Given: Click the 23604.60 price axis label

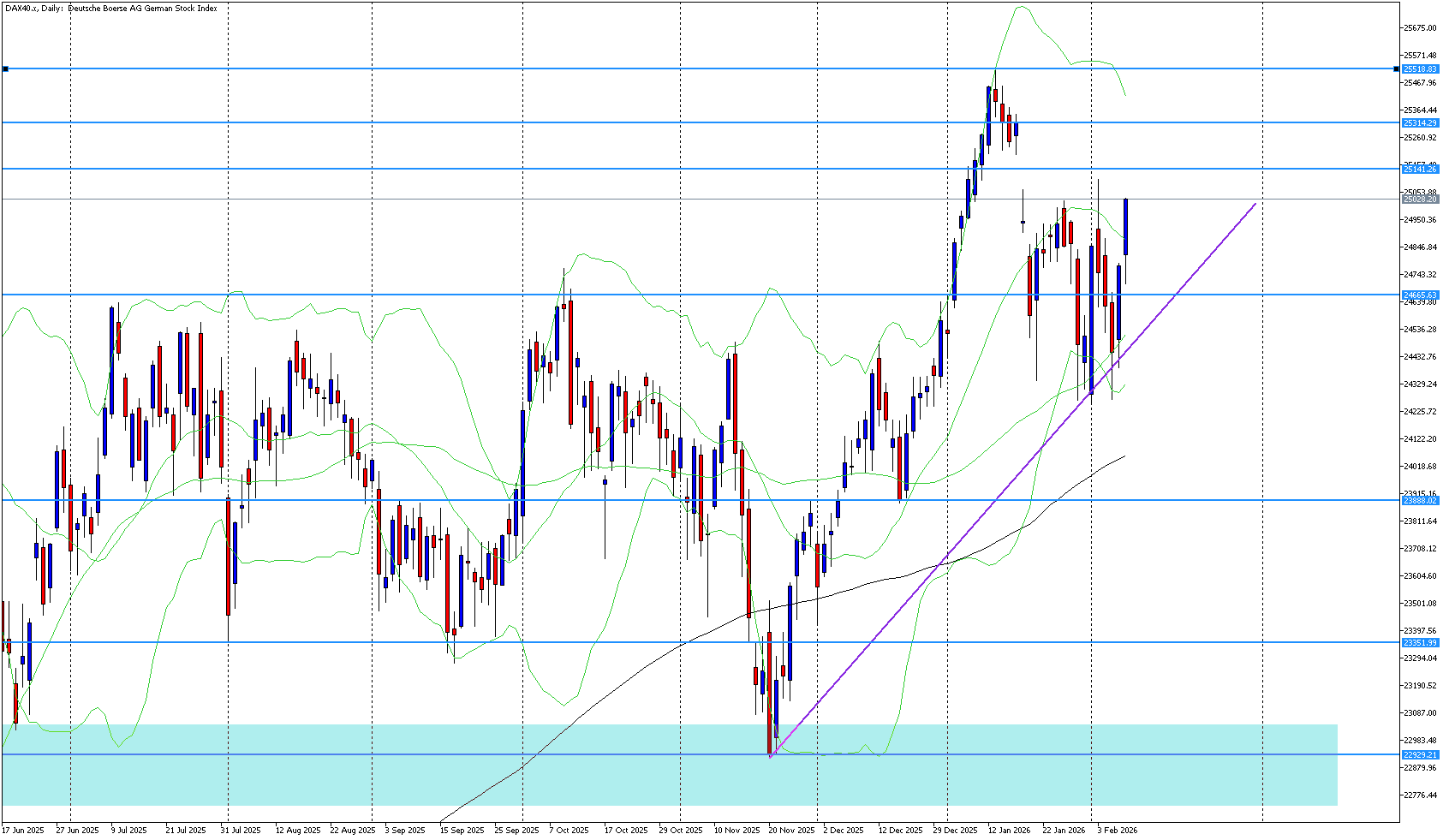Looking at the screenshot, I should (x=1421, y=576).
